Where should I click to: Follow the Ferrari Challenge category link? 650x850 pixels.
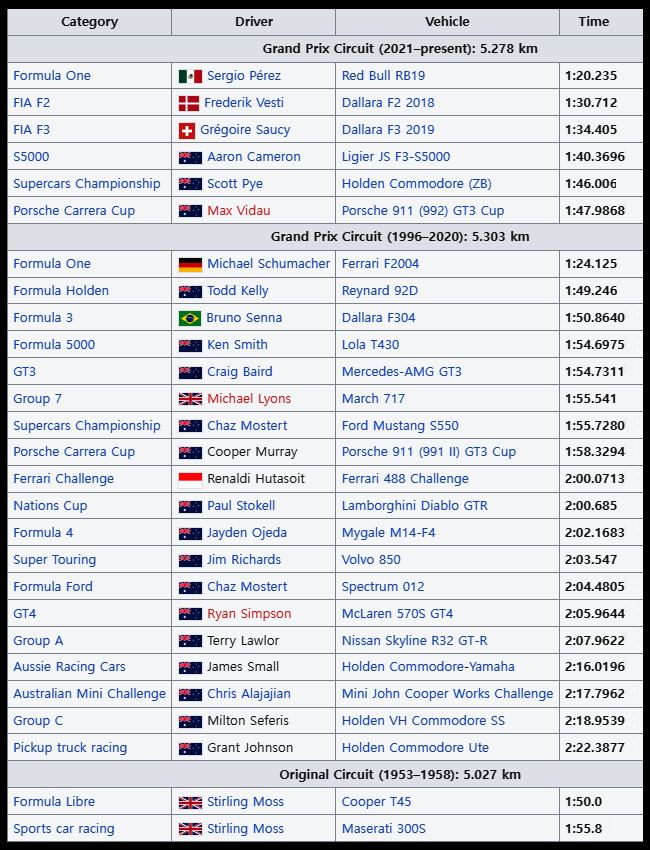point(63,479)
